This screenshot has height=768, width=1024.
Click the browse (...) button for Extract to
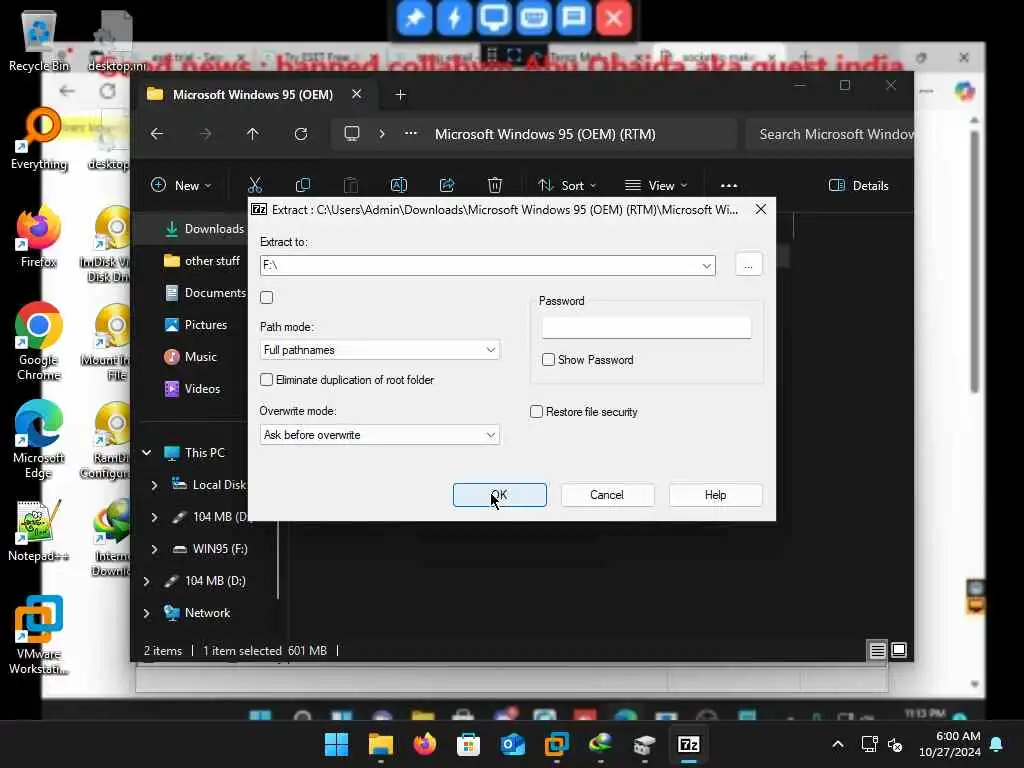(748, 265)
